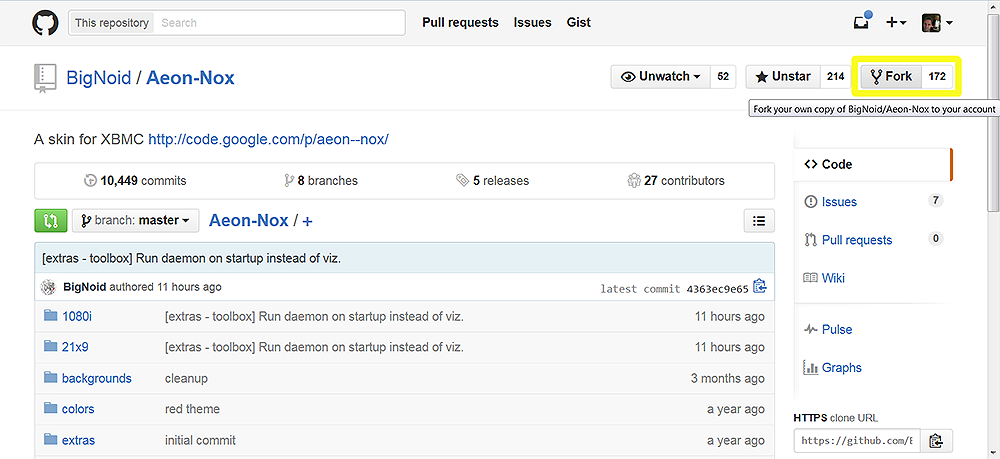Open the notifications inbox icon
Viewport: 1000px width, 459px height.
(x=861, y=22)
